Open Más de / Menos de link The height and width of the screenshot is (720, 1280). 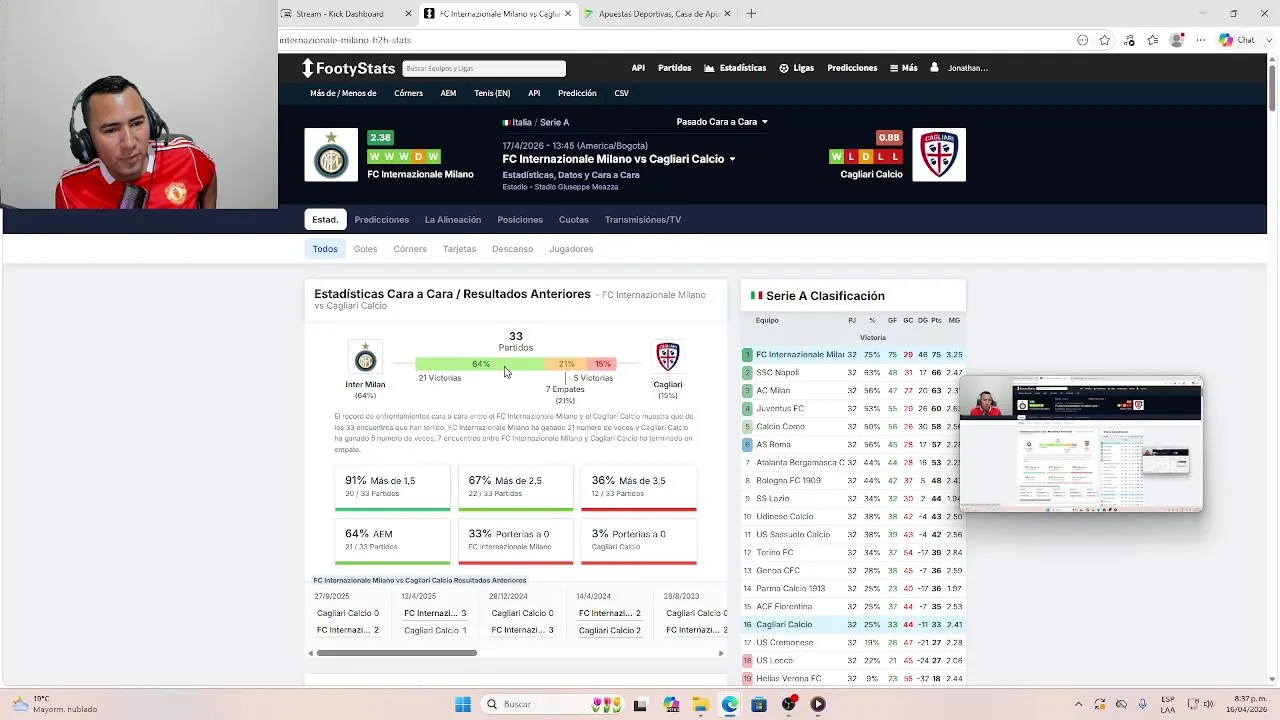pyautogui.click(x=343, y=93)
